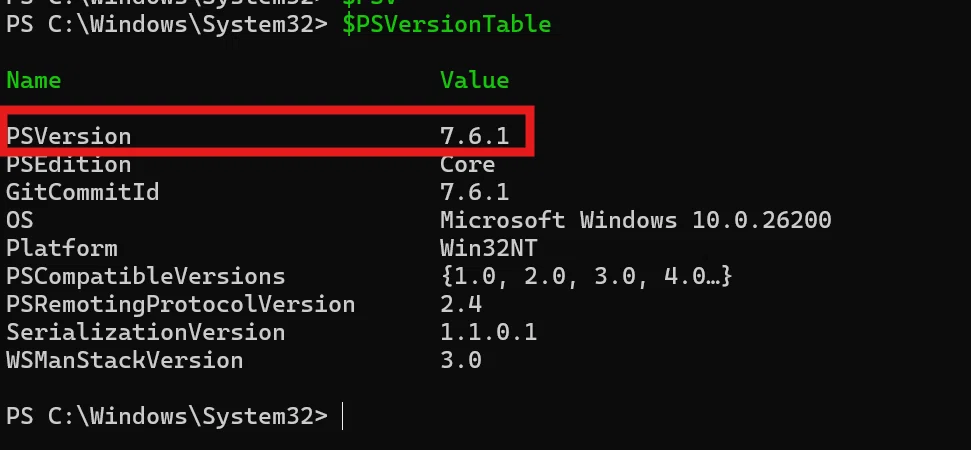Screen dimensions: 971x450
Task: Click the Core edition value
Action: click(x=468, y=165)
